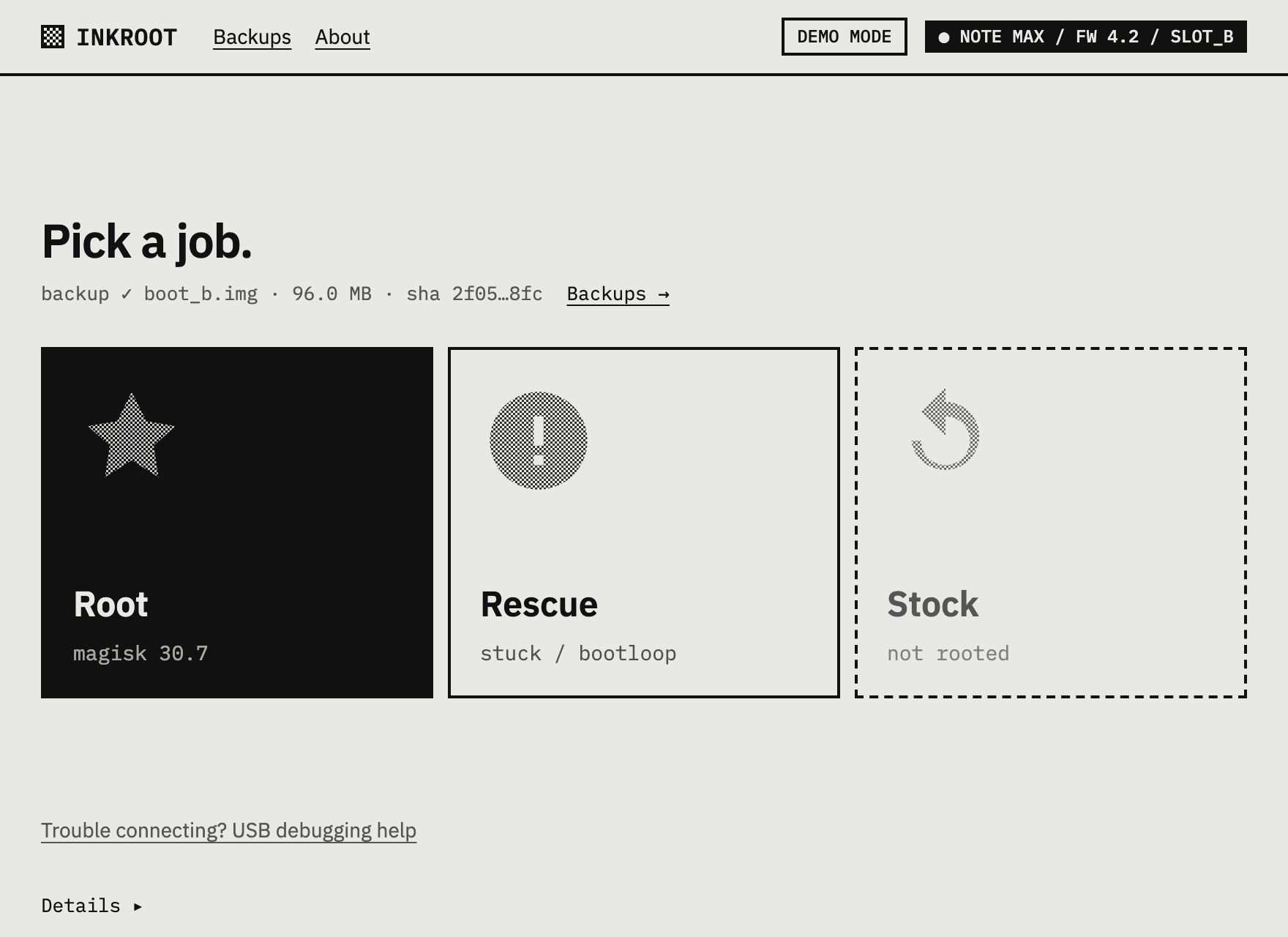This screenshot has height=937, width=1288.
Task: Click the '96.0 MB' size text
Action: click(332, 294)
